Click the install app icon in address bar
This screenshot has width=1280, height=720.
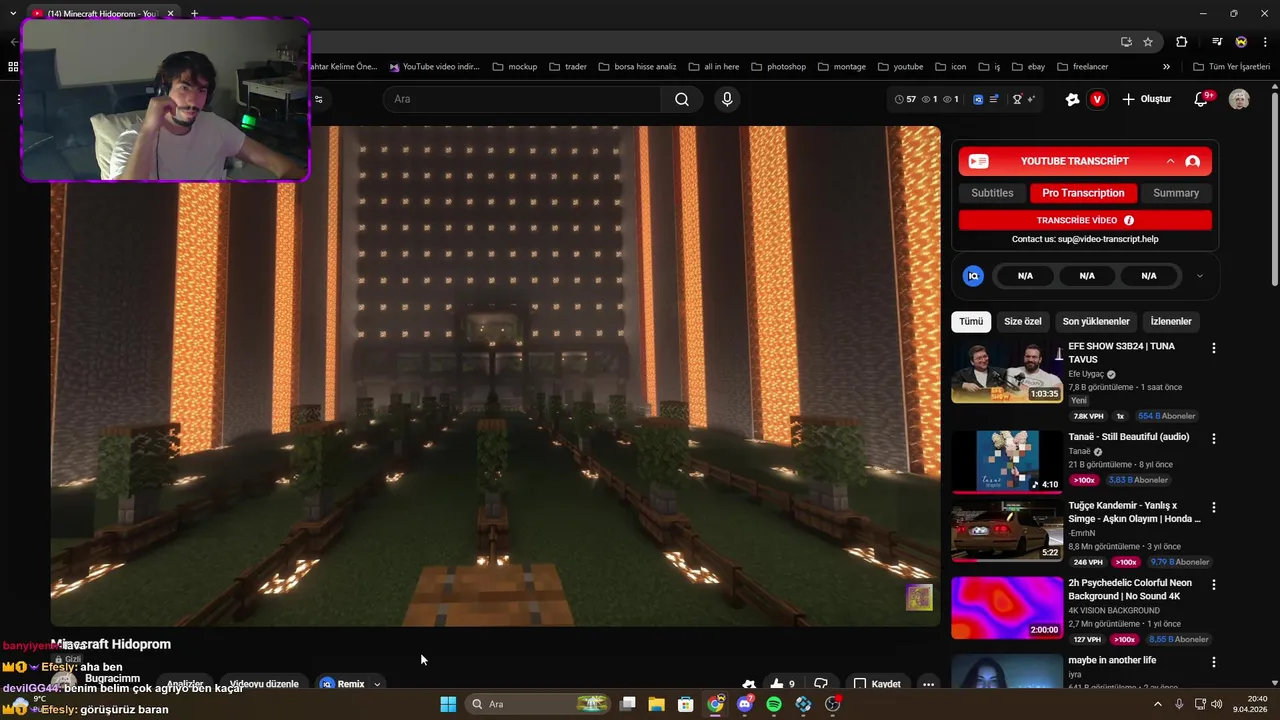point(1126,42)
